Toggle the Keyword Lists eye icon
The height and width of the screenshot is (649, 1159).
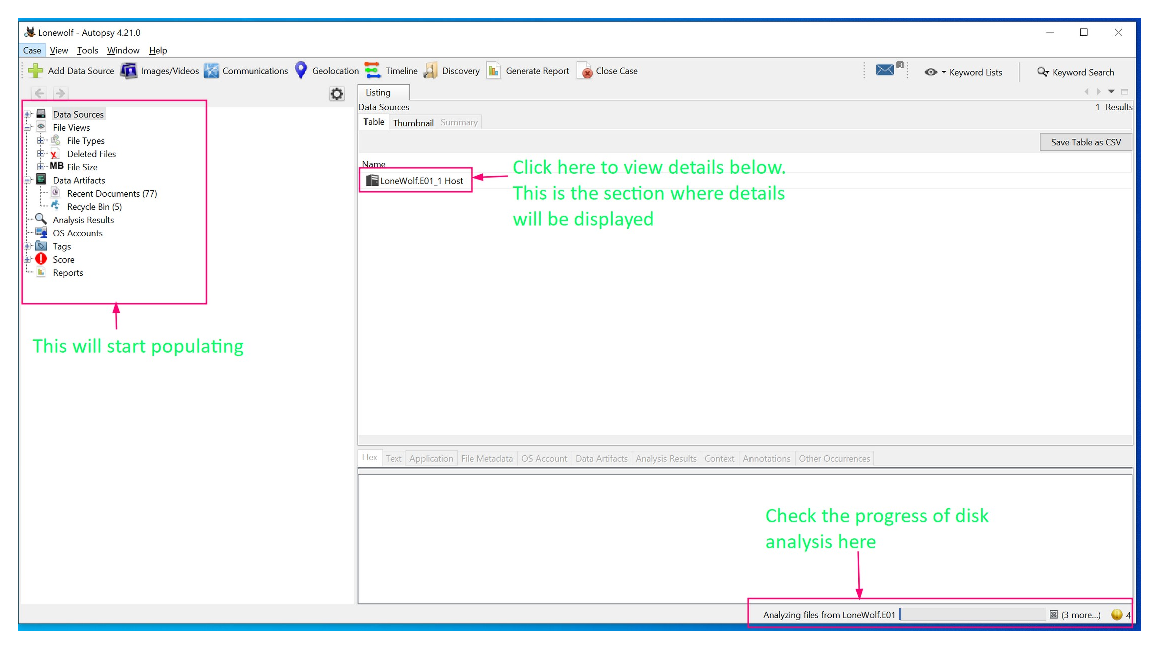point(931,72)
